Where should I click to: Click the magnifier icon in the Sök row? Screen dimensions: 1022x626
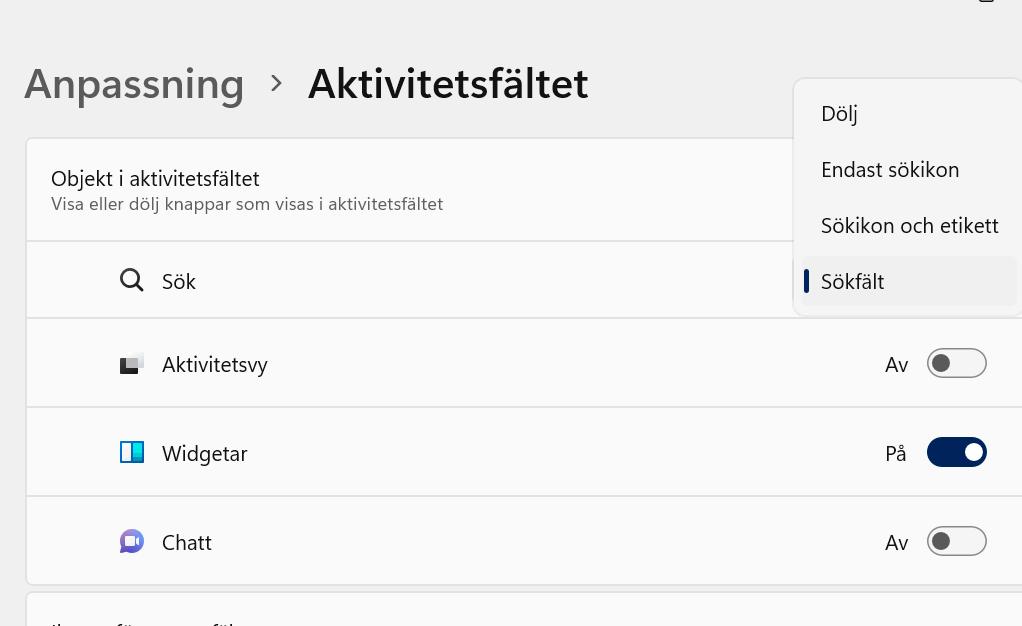pos(131,280)
